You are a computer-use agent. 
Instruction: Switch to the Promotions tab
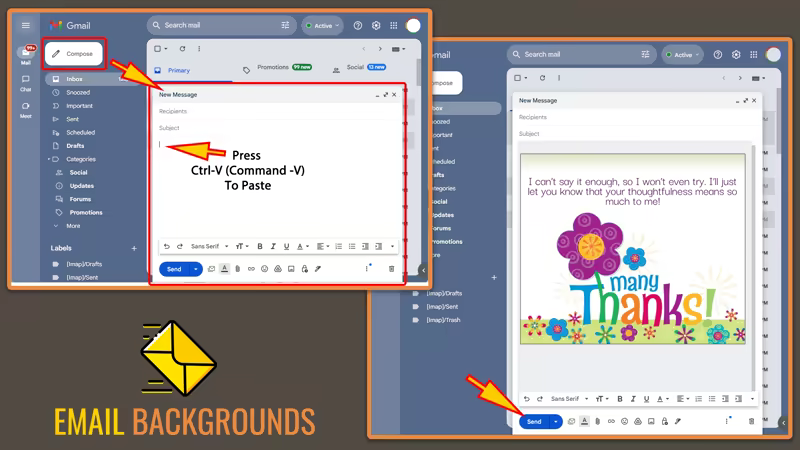[273, 68]
